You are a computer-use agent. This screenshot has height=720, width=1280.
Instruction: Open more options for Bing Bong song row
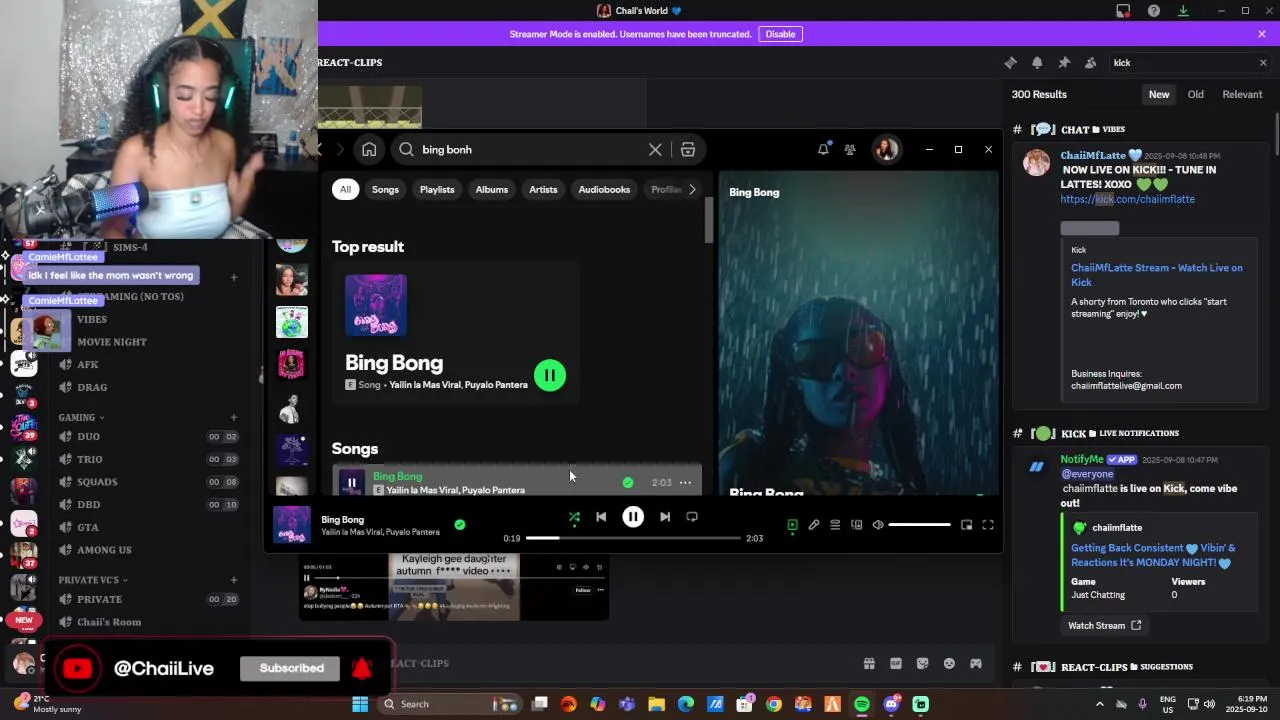[x=685, y=482]
